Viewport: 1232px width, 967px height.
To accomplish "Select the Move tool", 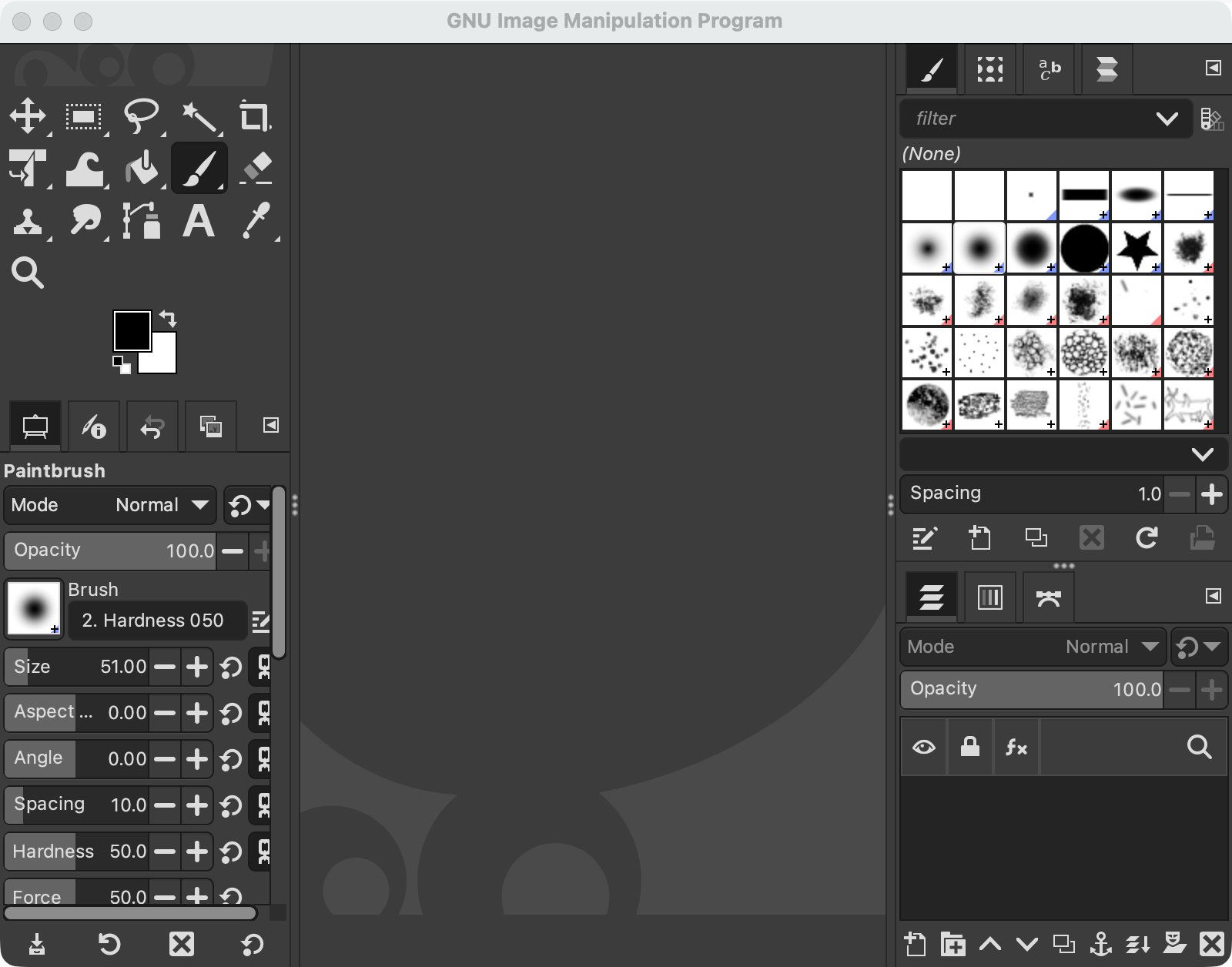I will pos(28,117).
